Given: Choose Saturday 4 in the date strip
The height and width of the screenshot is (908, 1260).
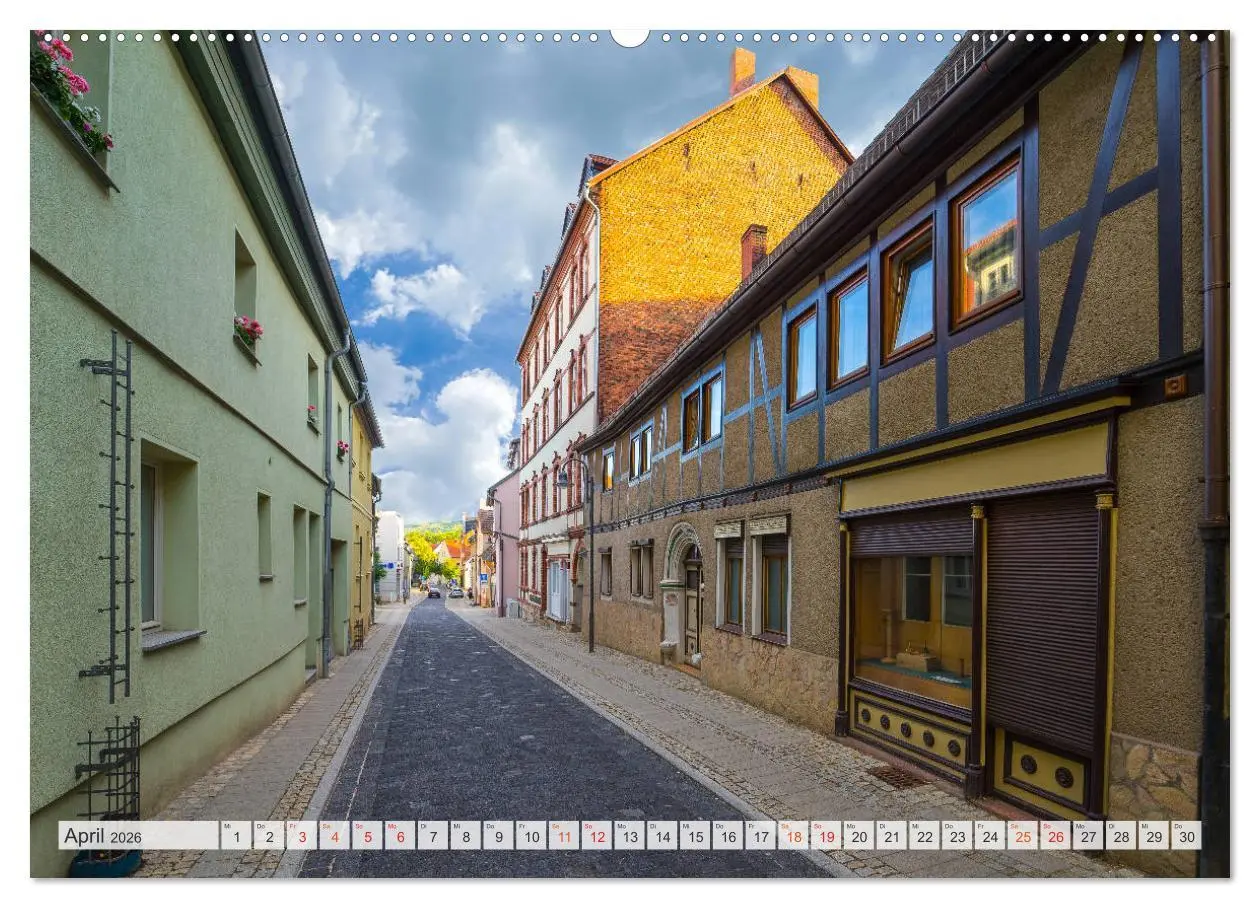Looking at the screenshot, I should (334, 836).
